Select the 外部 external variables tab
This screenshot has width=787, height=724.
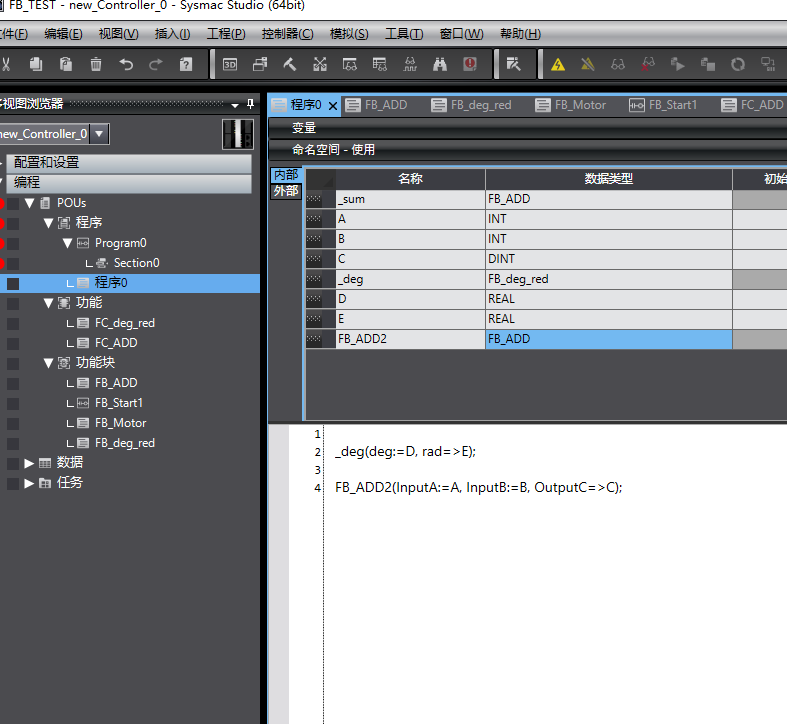pos(286,191)
